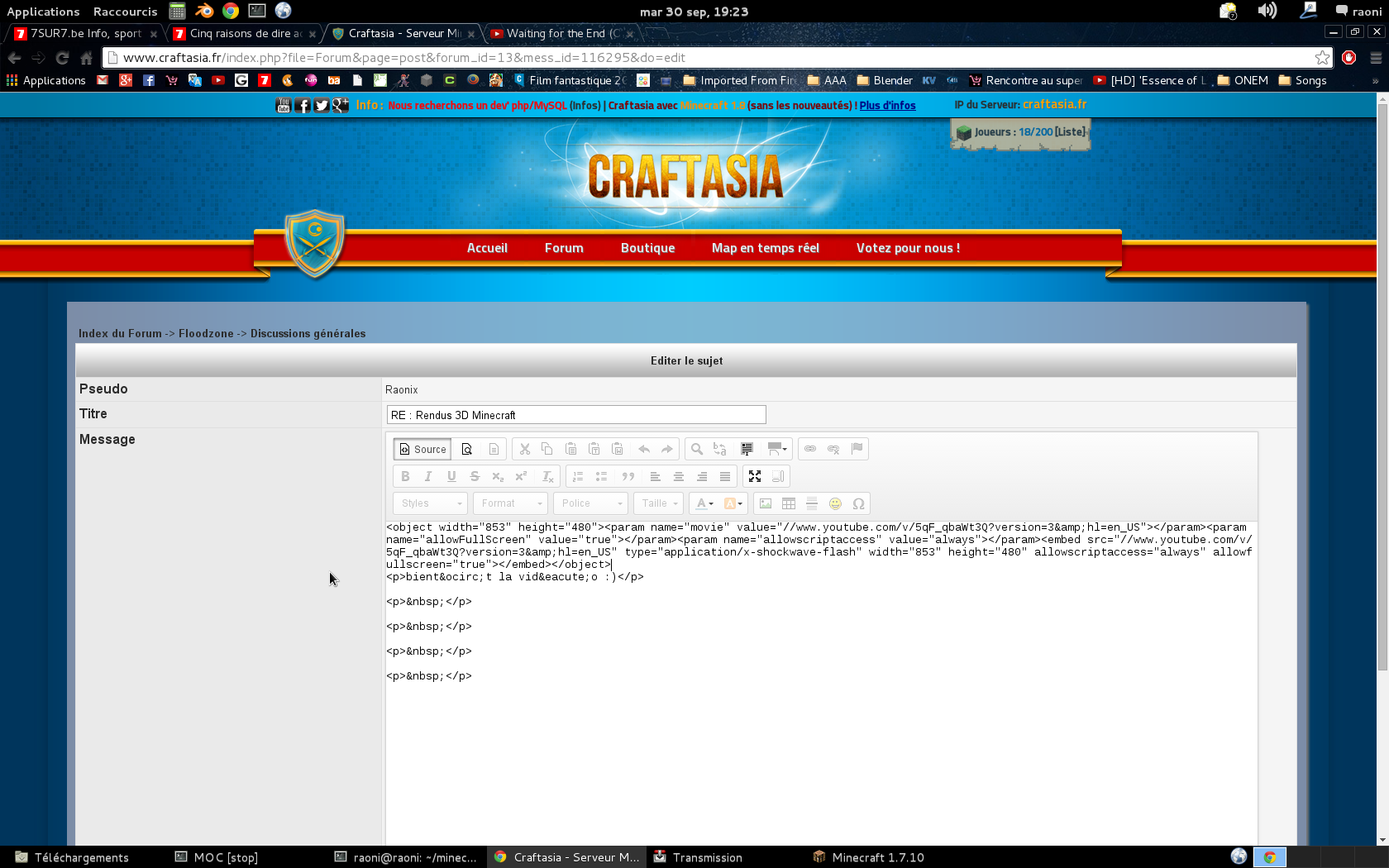This screenshot has height=868, width=1389.
Task: Toggle Subscript formatting
Action: coord(498,476)
